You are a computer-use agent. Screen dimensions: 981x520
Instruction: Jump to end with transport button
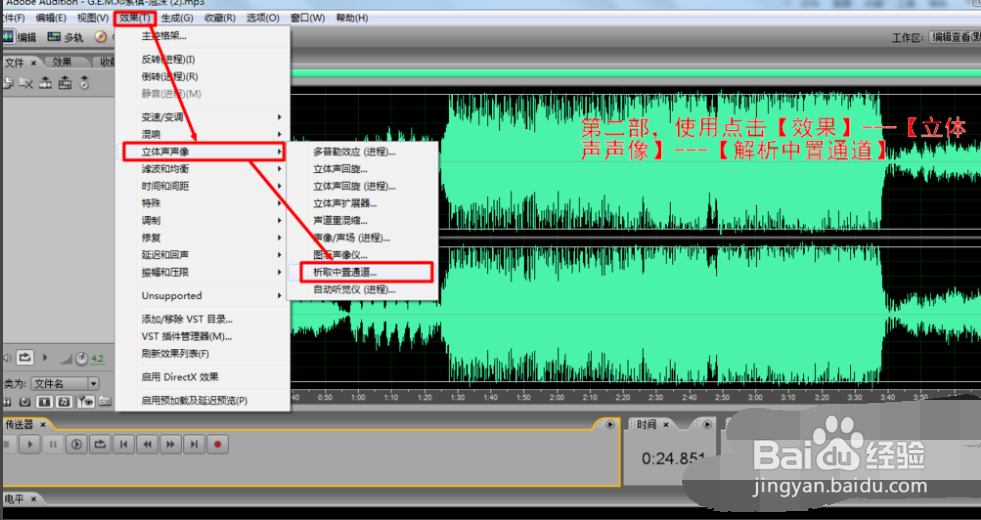coord(195,444)
